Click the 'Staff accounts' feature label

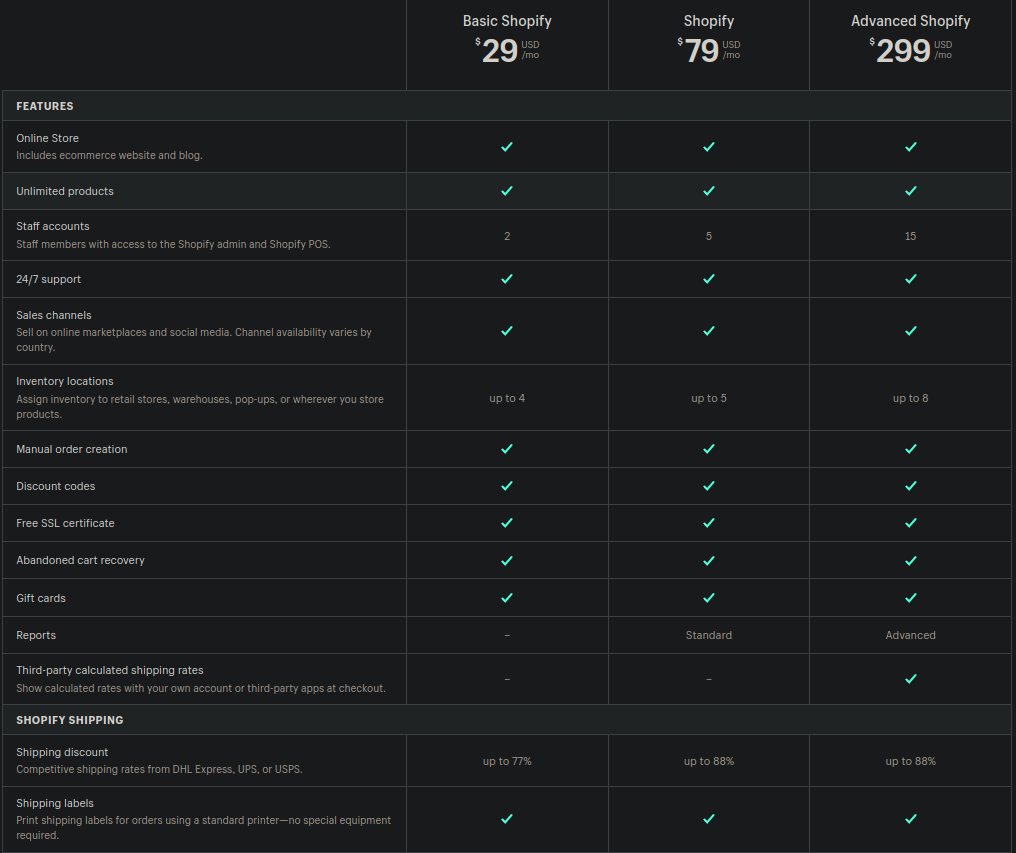52,227
